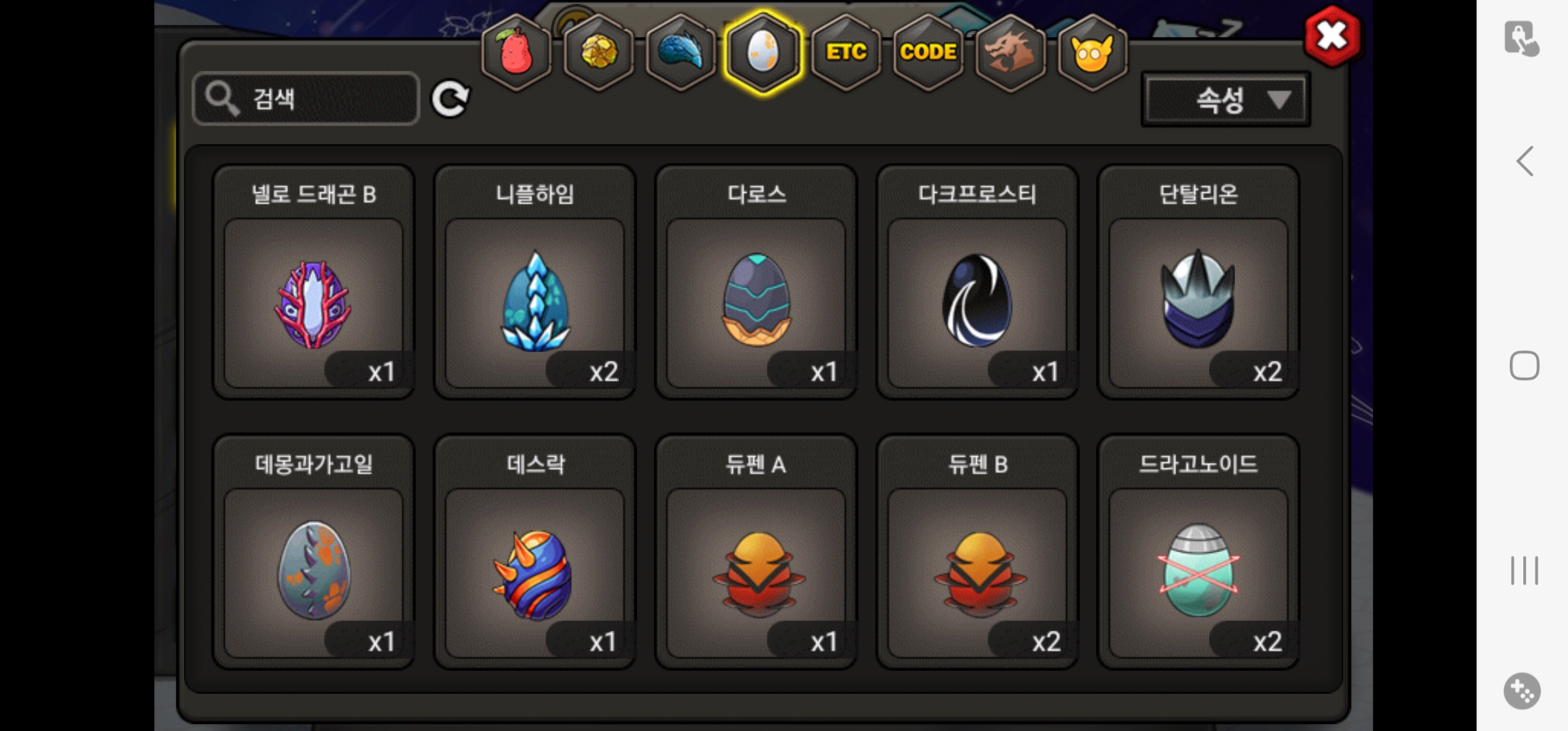Image resolution: width=1568 pixels, height=731 pixels.
Task: Choose the 니플하임 ice egg
Action: [x=535, y=282]
